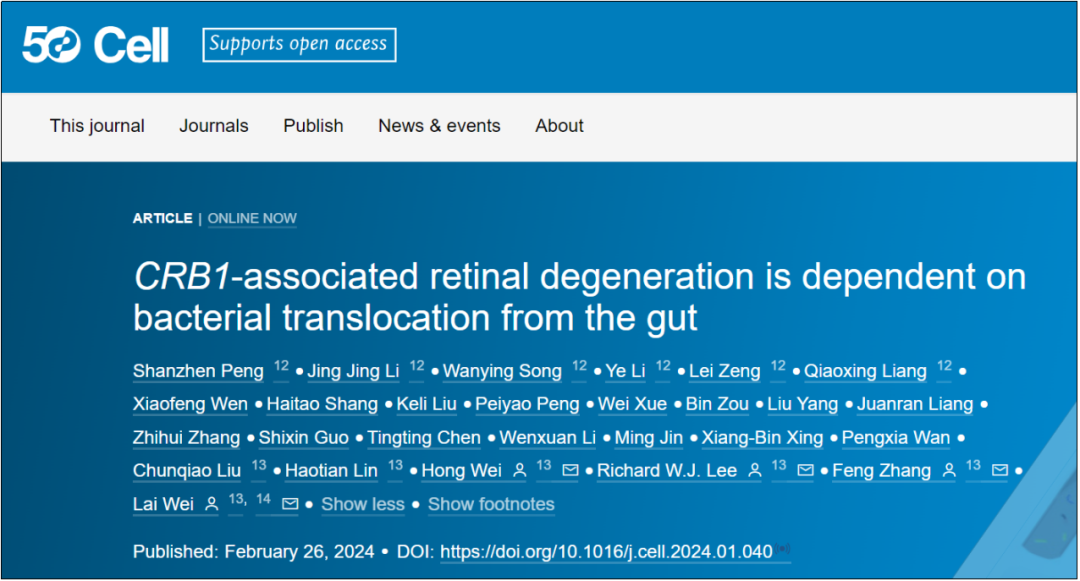The image size is (1080, 581).
Task: Open the This journal menu
Action: click(x=97, y=126)
